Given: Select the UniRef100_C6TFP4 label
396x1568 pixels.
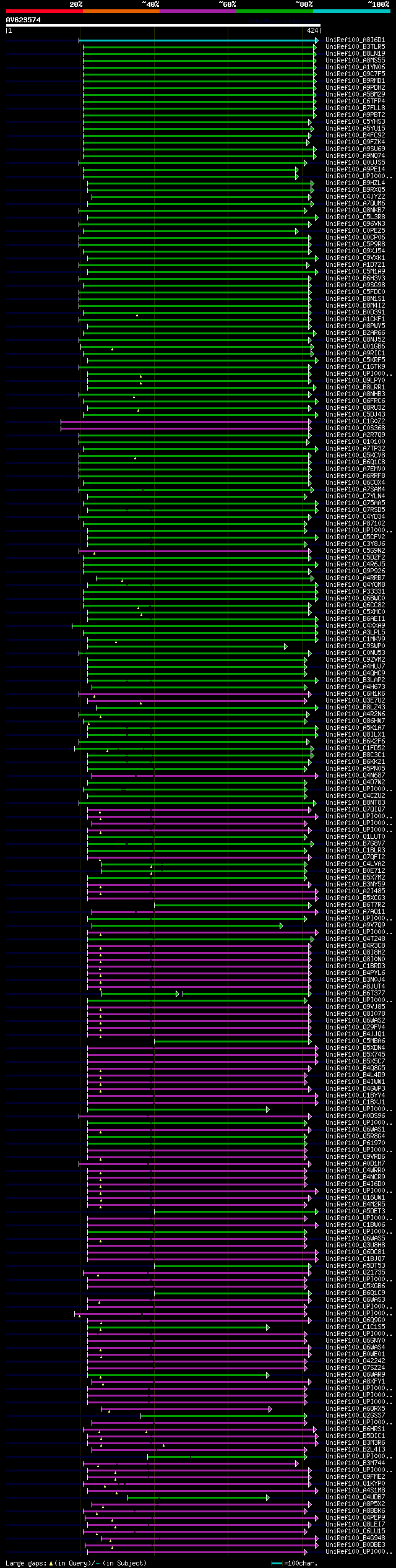Looking at the screenshot, I should (x=355, y=102).
